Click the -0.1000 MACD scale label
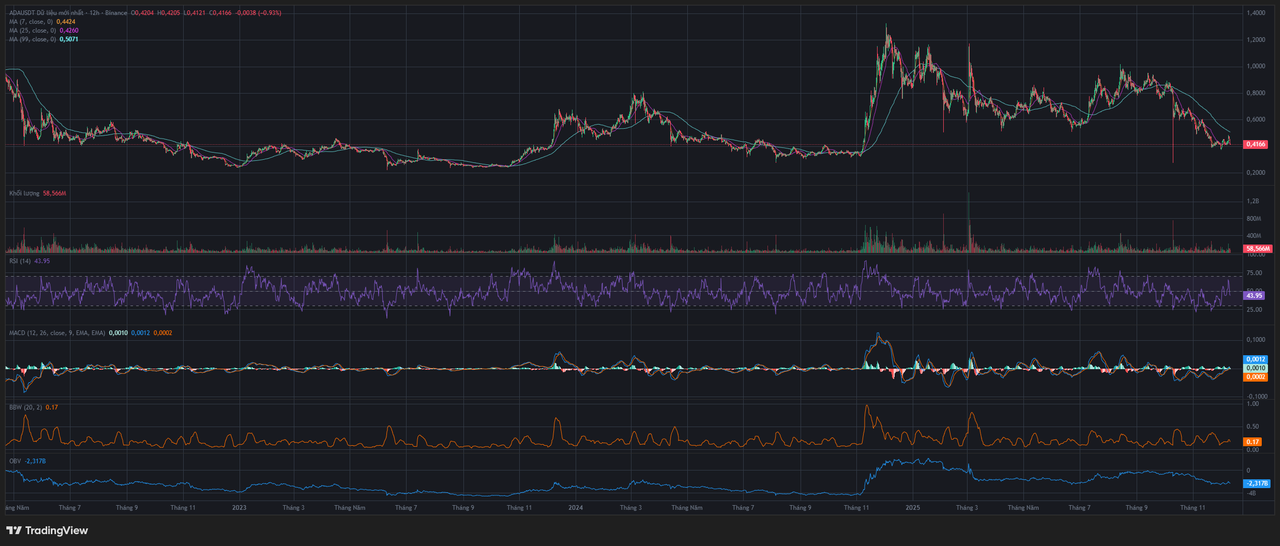 point(1257,396)
